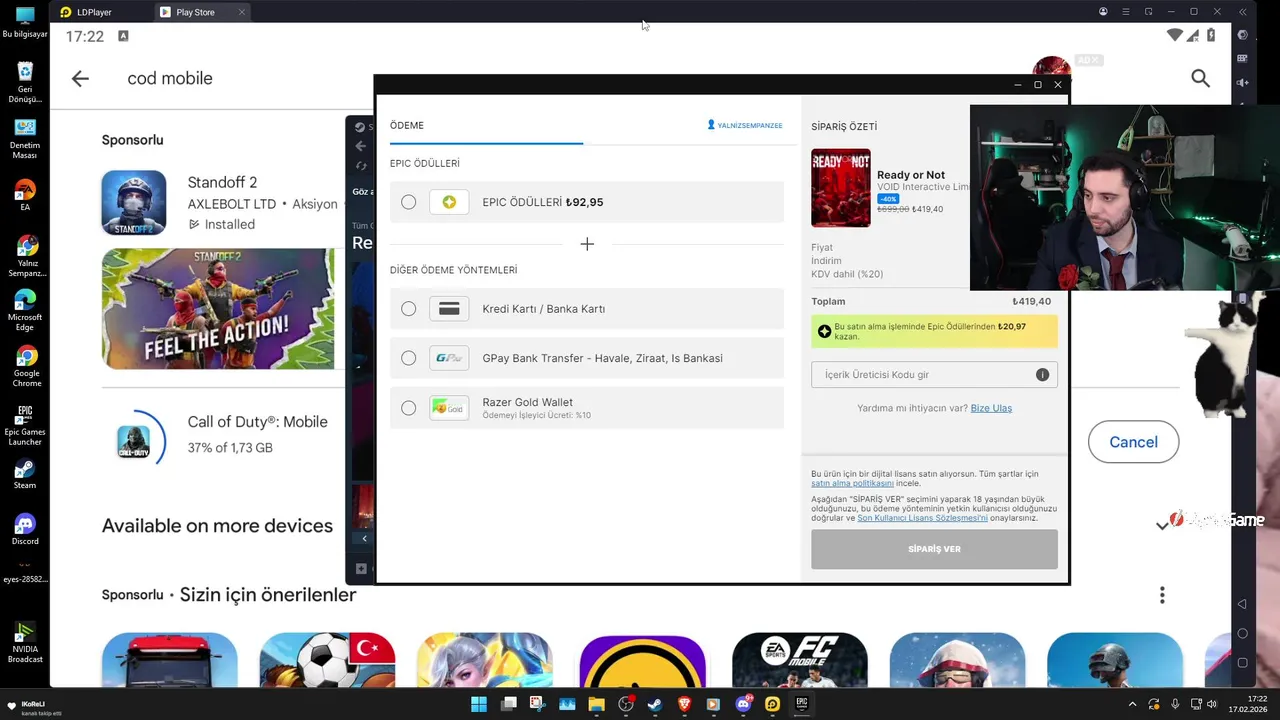The image size is (1280, 720).
Task: Open the Standoff 2 app icon
Action: pyautogui.click(x=134, y=202)
